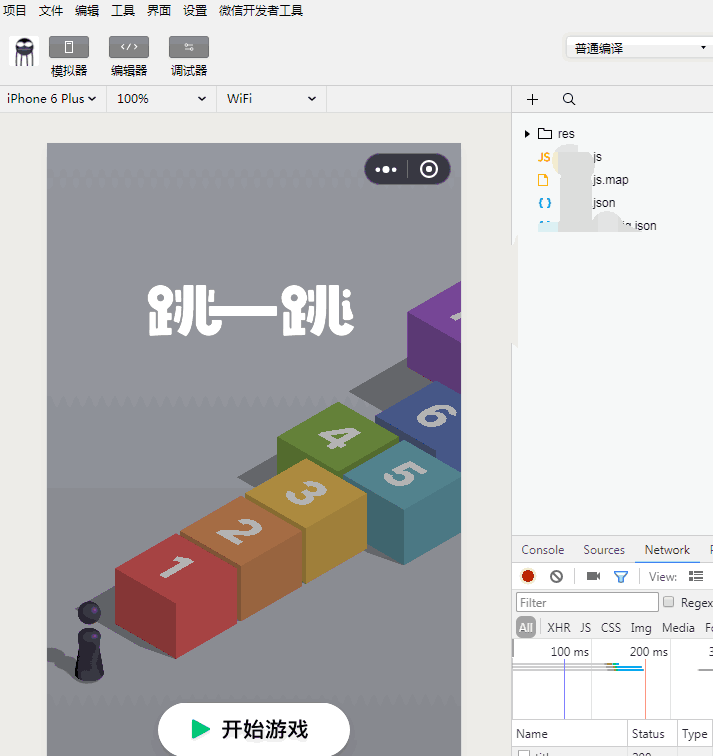Toggle the 模拟器 simulator panel button
The width and height of the screenshot is (713, 756).
69,47
